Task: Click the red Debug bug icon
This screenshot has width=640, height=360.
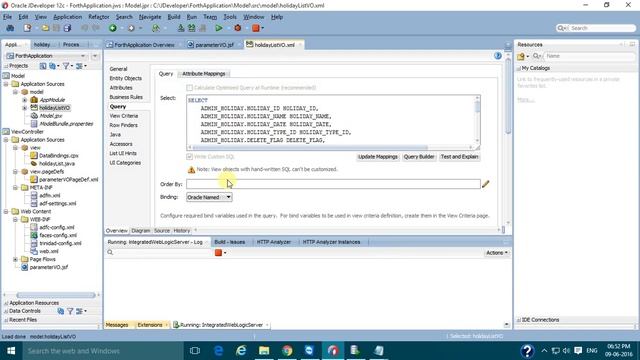Action: [238, 28]
